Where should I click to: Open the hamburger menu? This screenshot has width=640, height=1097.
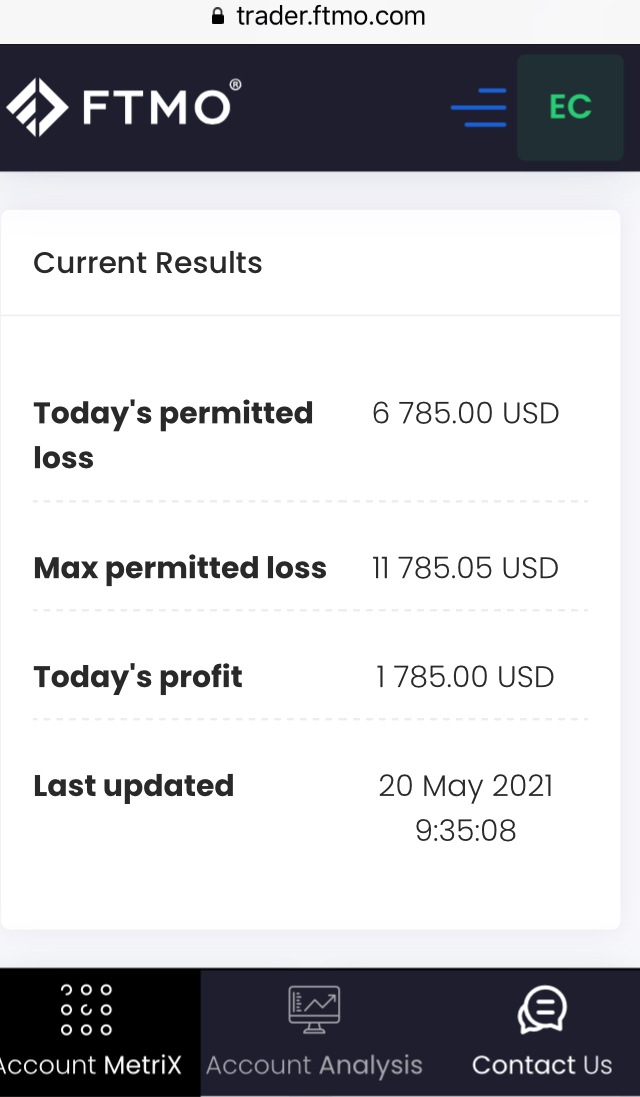click(479, 107)
